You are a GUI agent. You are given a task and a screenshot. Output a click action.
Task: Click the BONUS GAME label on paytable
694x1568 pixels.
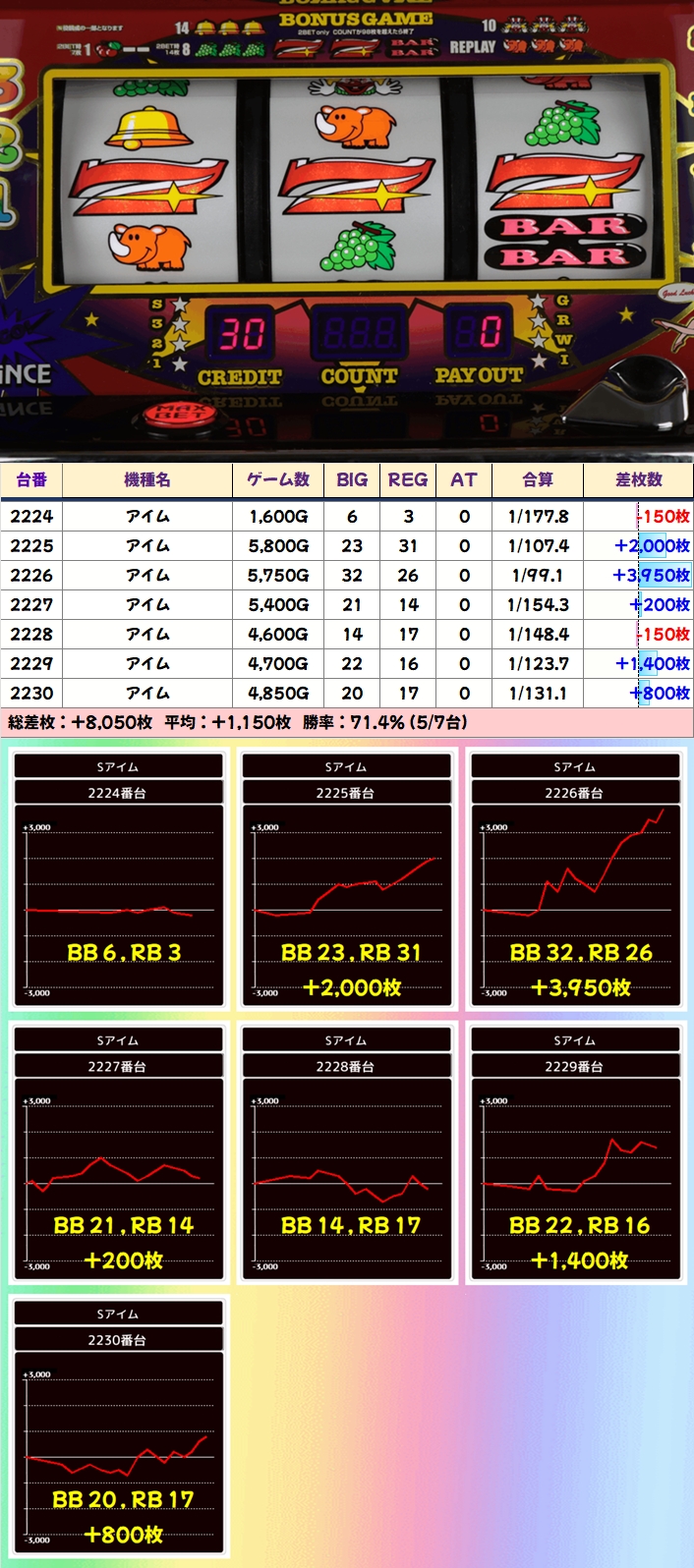(356, 19)
